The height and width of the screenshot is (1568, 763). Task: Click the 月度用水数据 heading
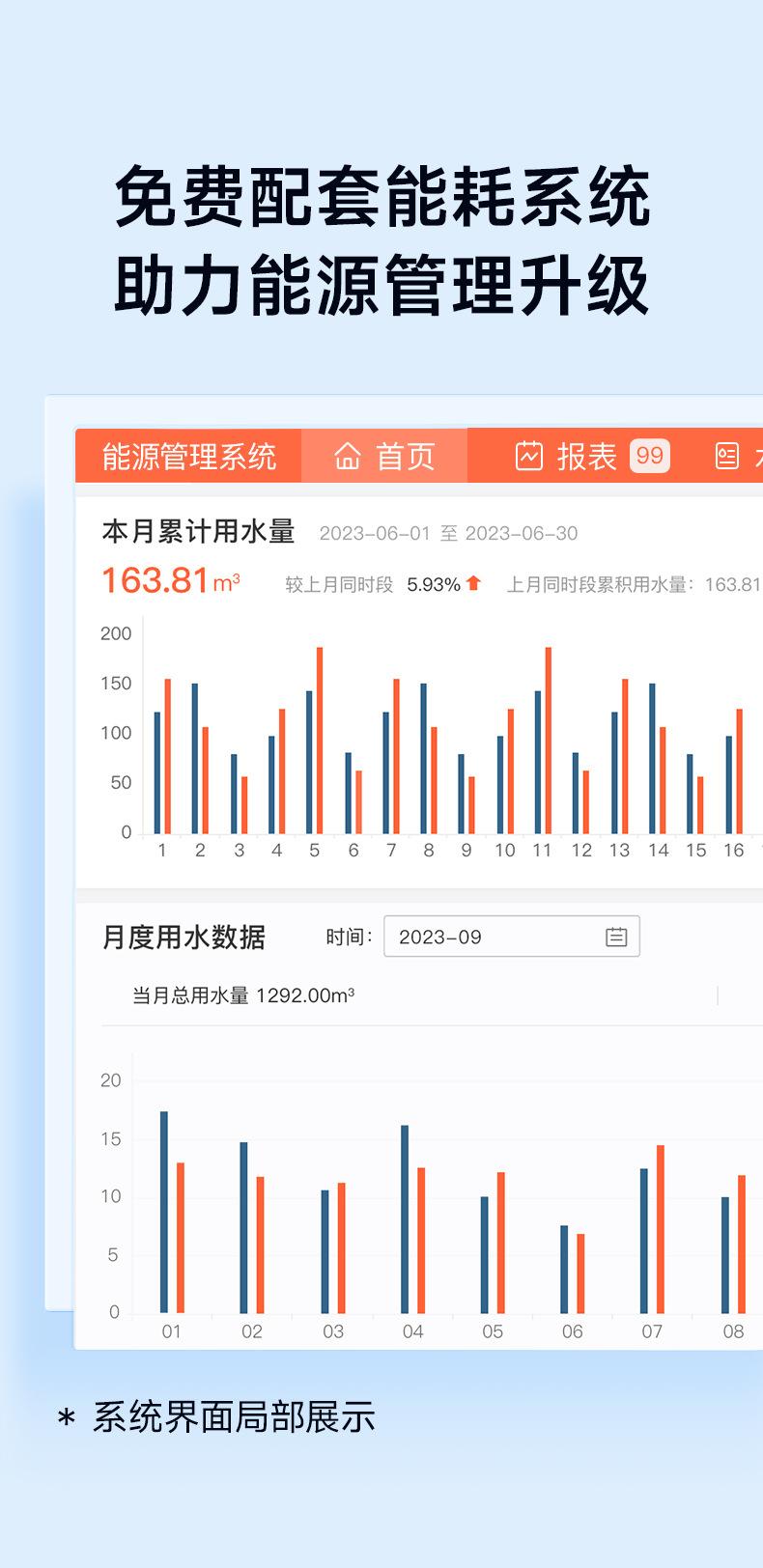pyautogui.click(x=184, y=937)
